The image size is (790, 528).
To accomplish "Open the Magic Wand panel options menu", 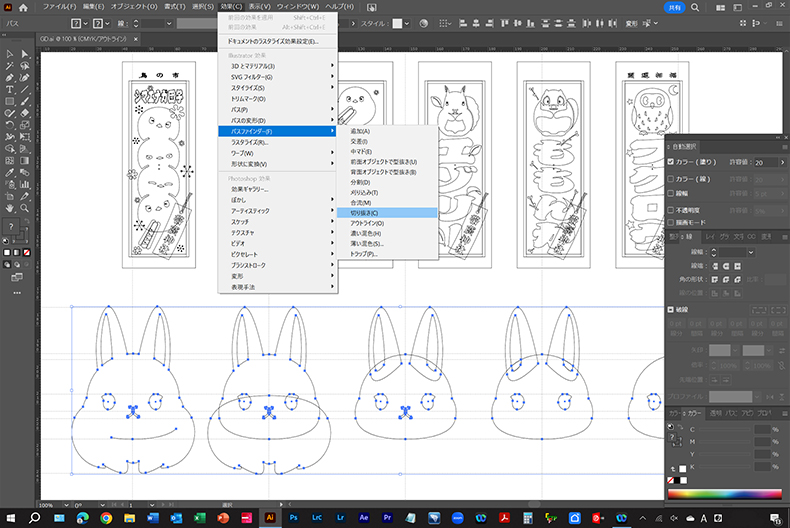I will point(784,147).
